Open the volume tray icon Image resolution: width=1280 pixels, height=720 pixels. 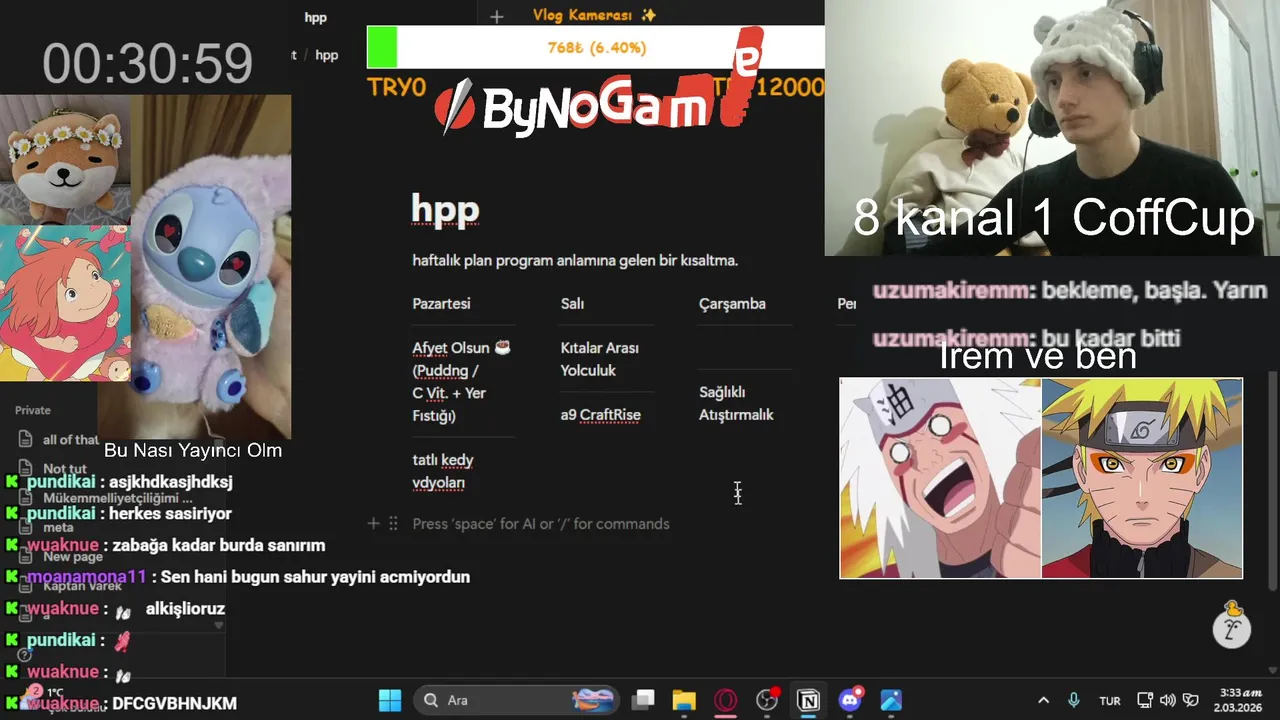(1168, 700)
